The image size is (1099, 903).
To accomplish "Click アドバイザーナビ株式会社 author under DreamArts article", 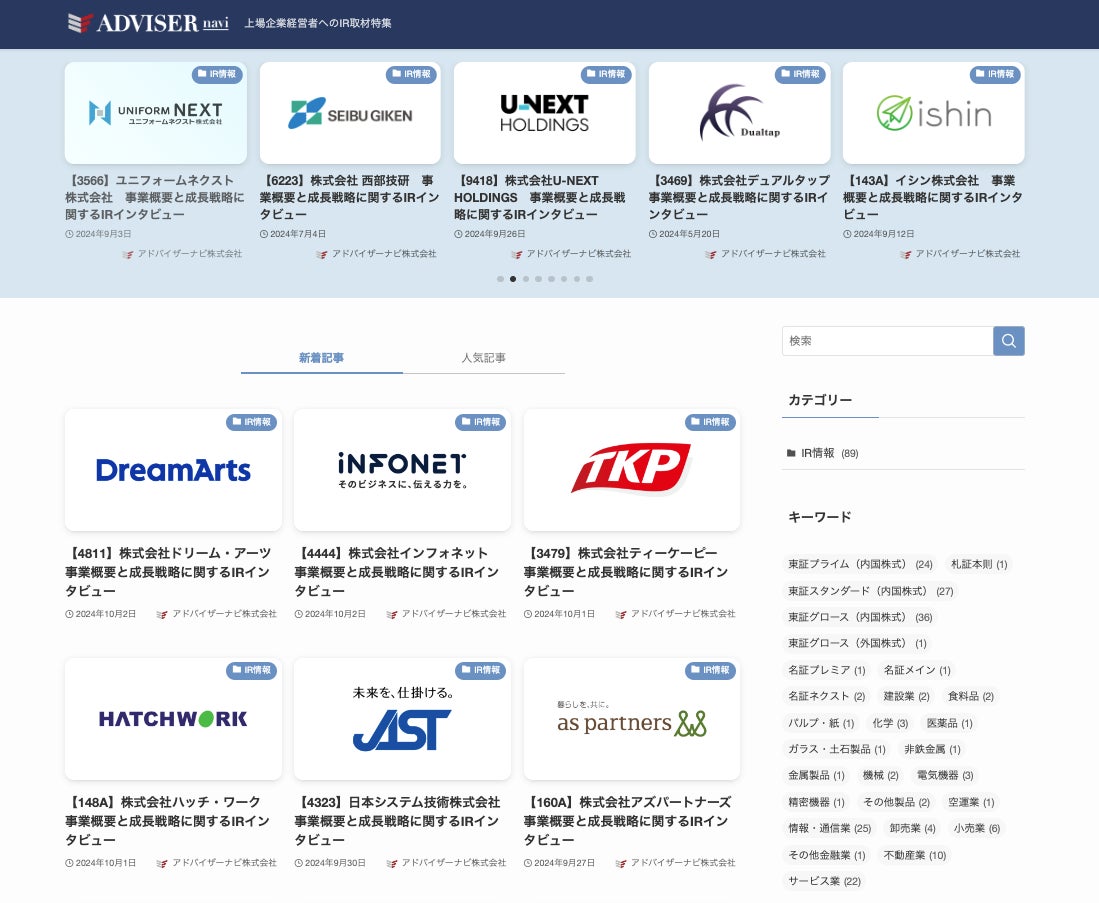I will click(217, 614).
